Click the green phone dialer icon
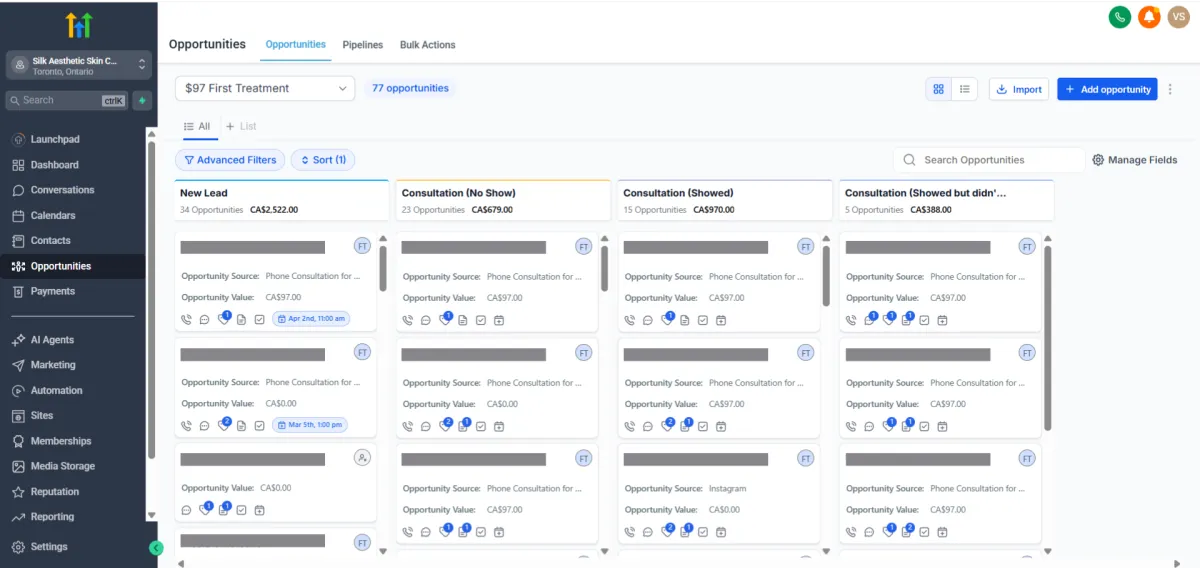The image size is (1200, 568). [x=1120, y=17]
